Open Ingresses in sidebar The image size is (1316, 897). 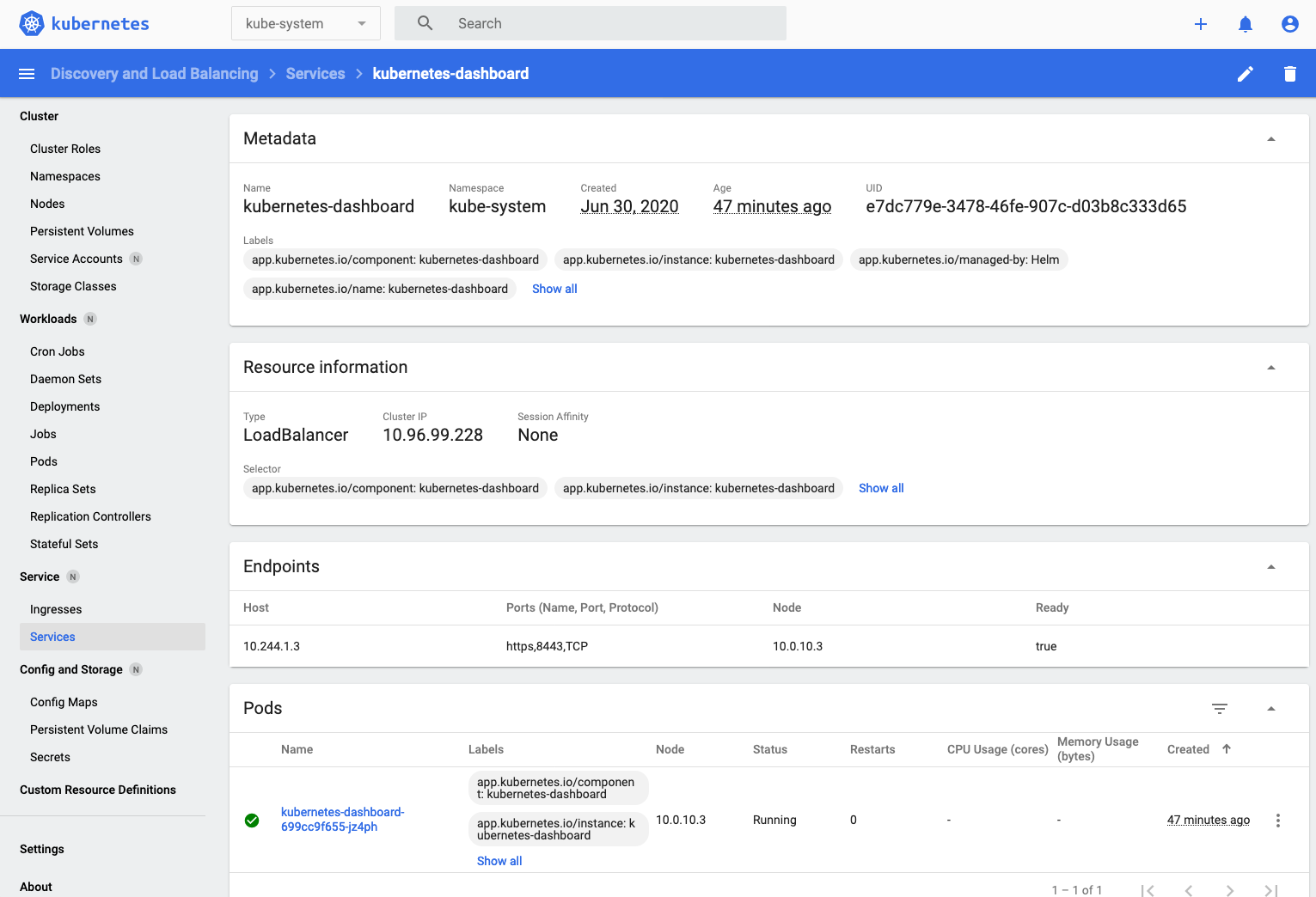[56, 609]
